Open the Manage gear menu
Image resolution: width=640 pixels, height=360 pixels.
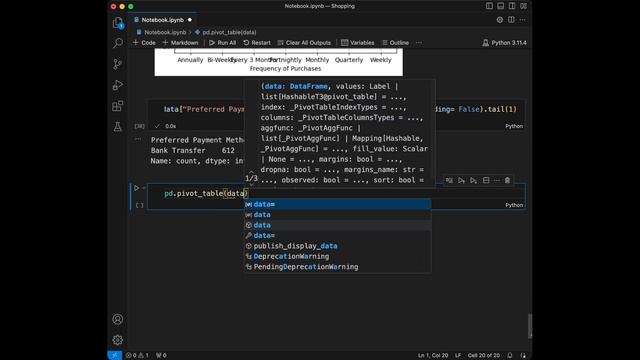coord(118,340)
